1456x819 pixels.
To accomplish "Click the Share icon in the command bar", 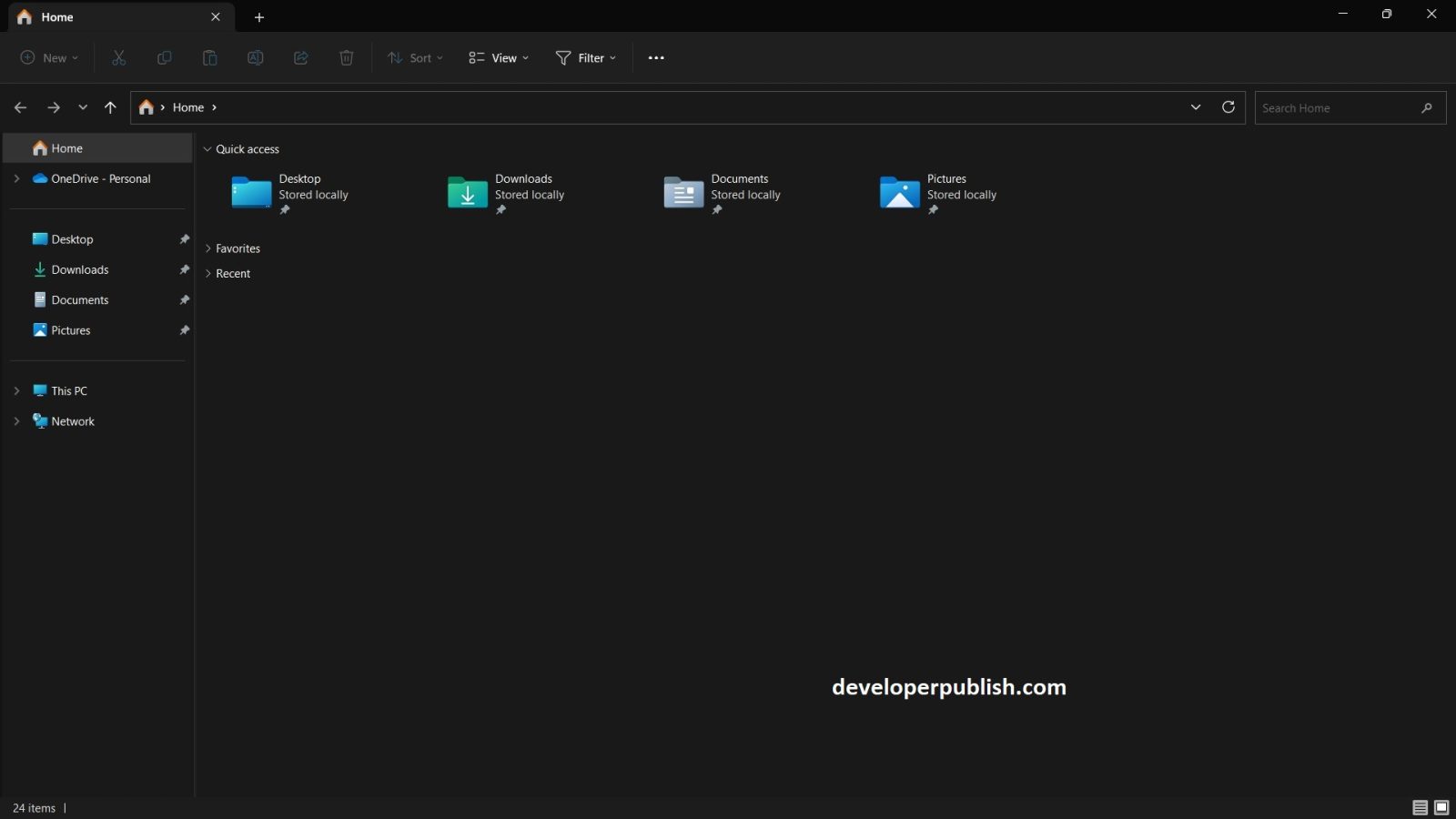I will coord(300,57).
